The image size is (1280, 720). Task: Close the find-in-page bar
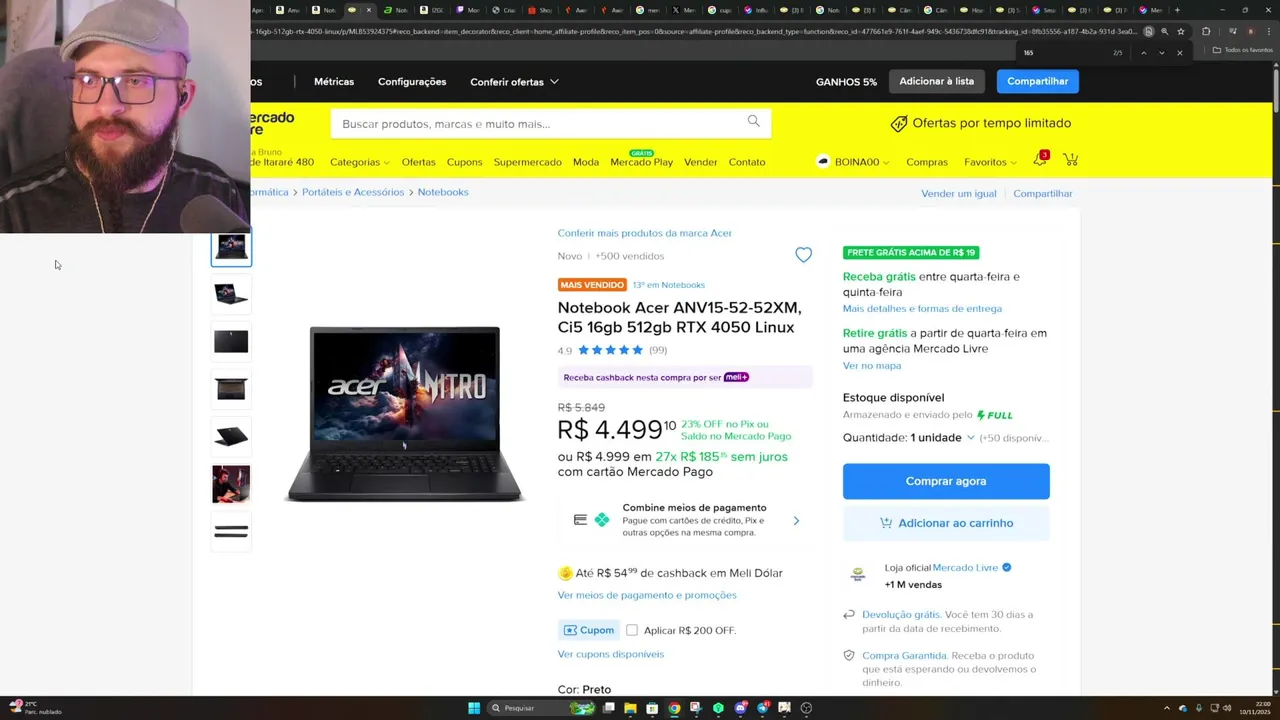[1179, 52]
